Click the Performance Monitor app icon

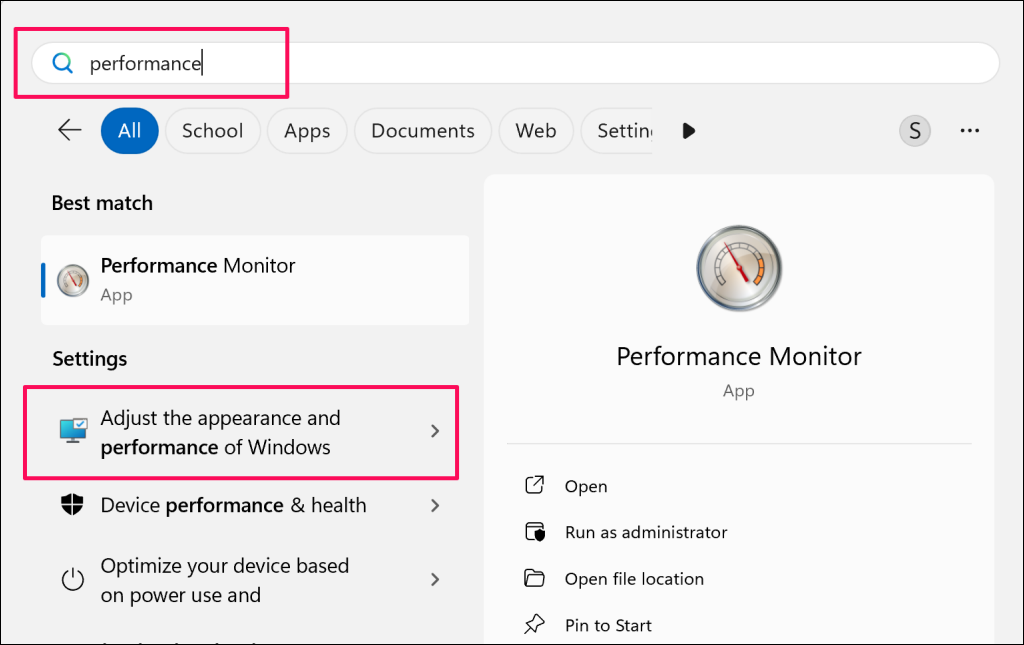pyautogui.click(x=71, y=279)
